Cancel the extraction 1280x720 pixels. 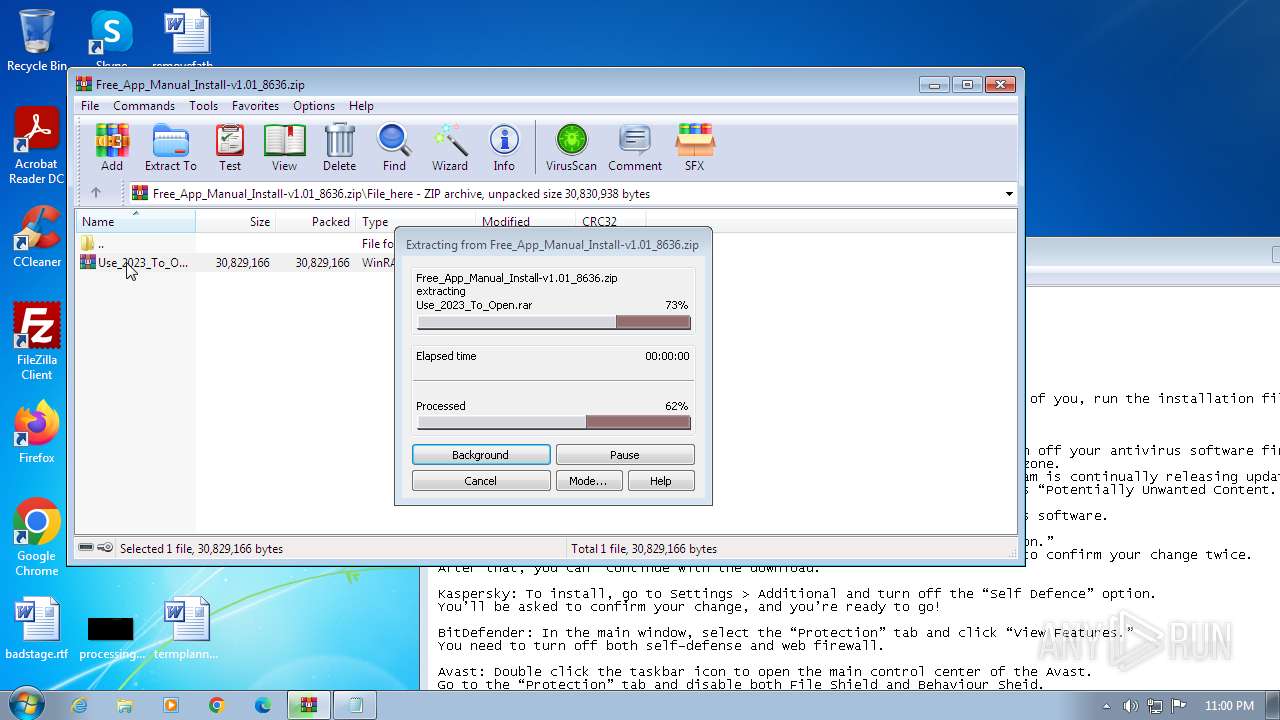click(x=481, y=481)
